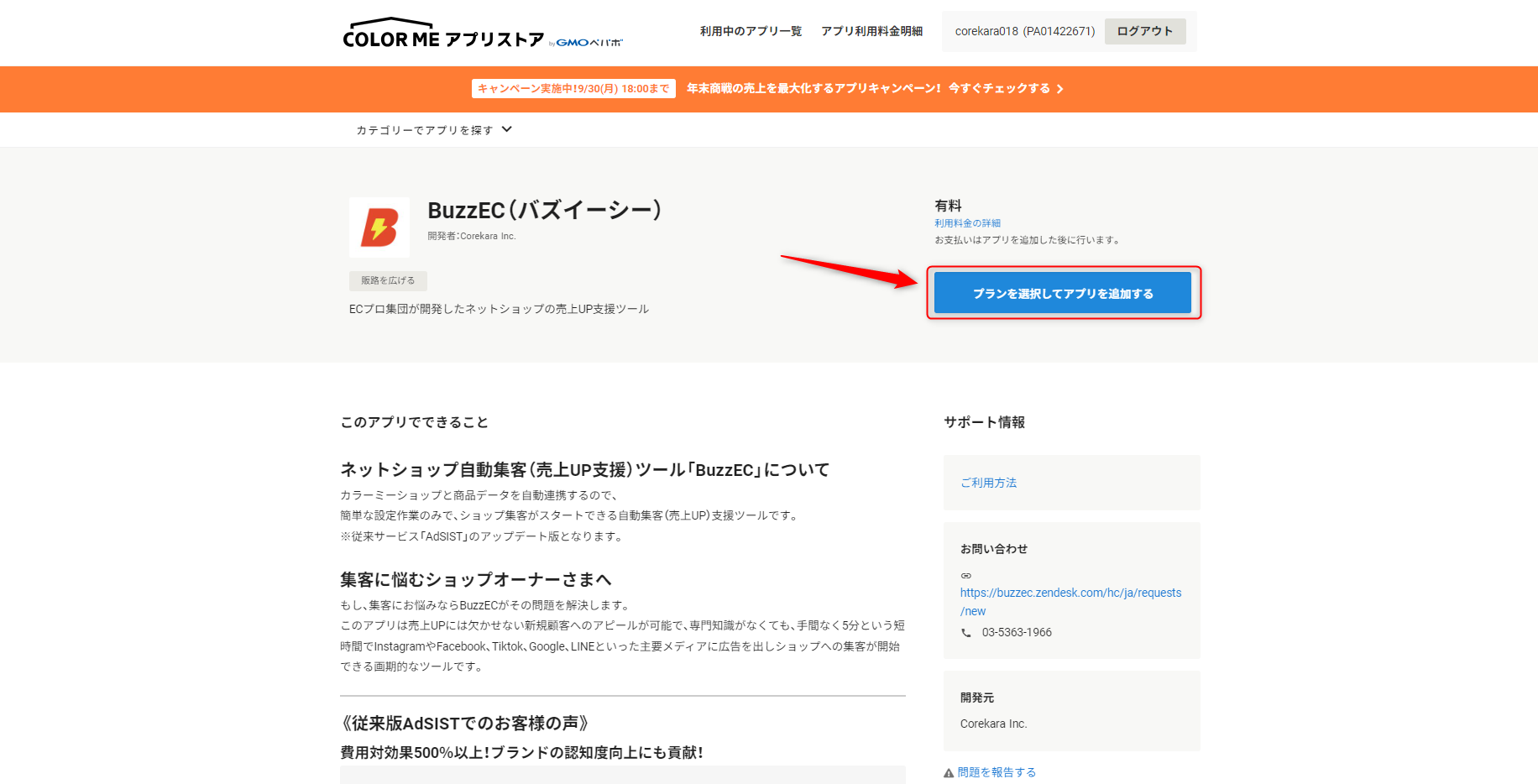Click the BuzzEC app lightning logo

click(x=379, y=227)
